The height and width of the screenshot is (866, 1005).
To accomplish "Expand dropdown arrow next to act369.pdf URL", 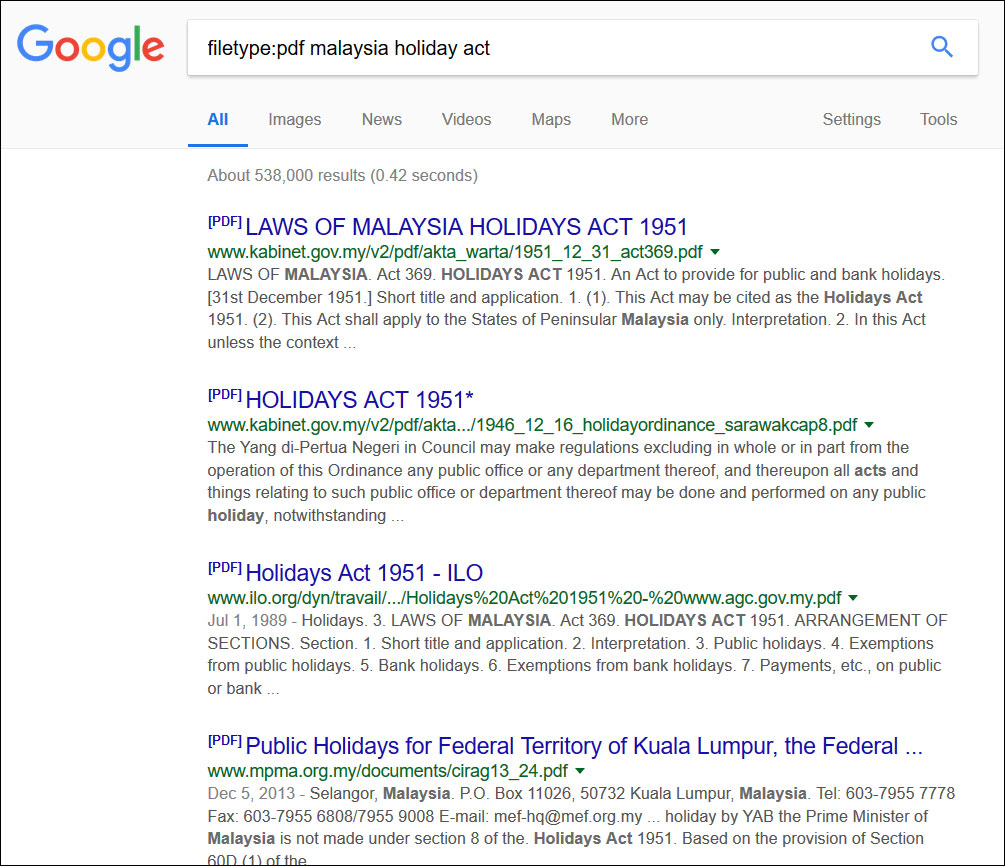I will 715,252.
